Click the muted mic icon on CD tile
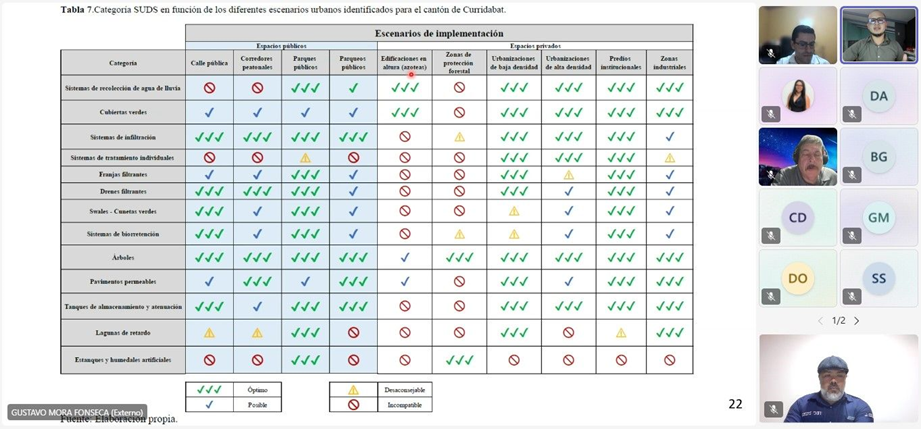 pos(770,236)
